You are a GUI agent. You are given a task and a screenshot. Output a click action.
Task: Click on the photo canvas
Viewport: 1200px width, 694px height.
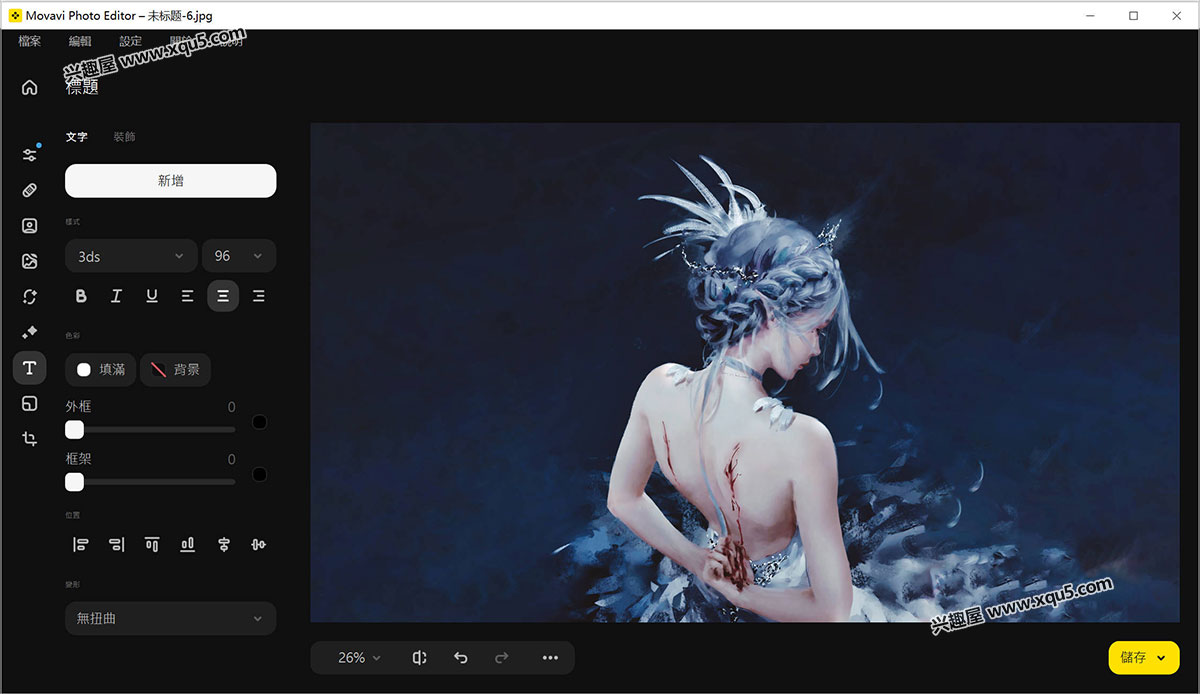[x=745, y=372]
